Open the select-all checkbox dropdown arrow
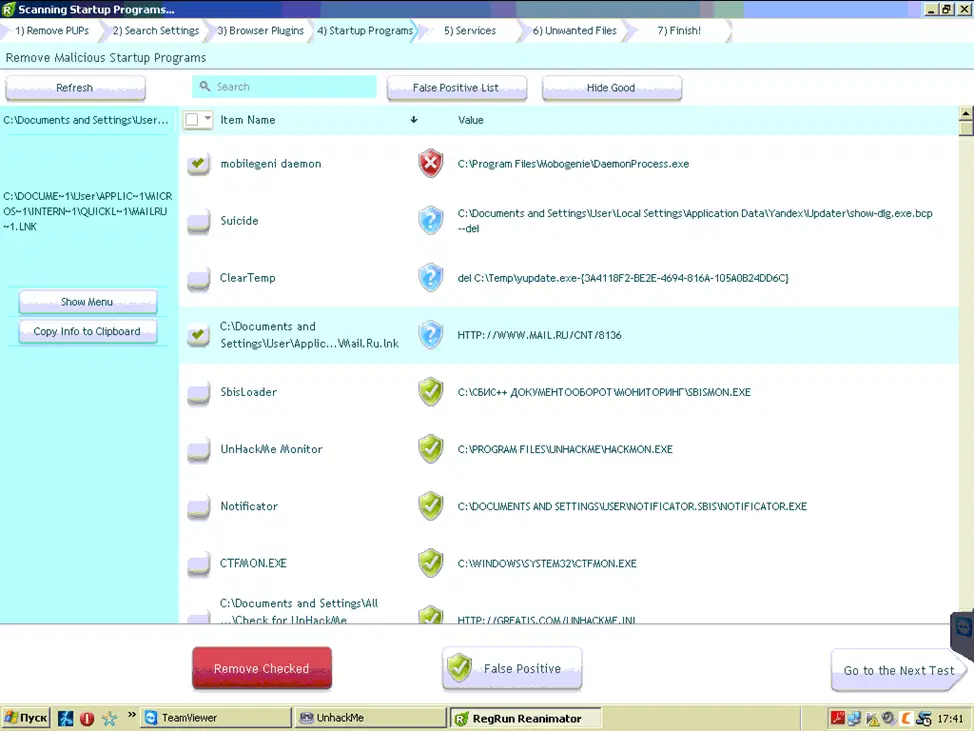 [207, 119]
